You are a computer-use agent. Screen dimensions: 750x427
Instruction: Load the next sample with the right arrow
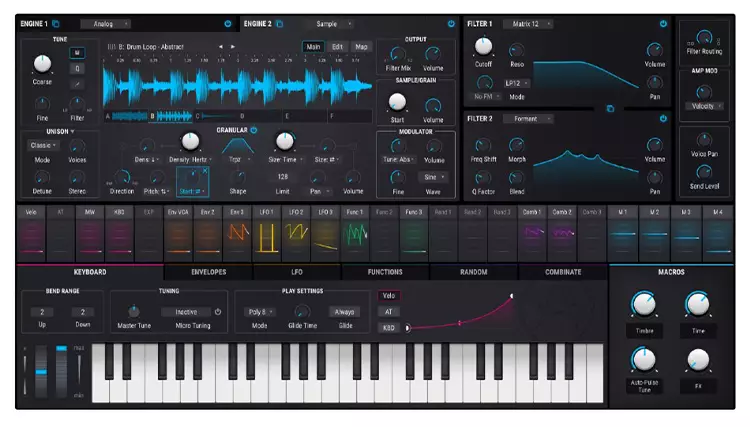(233, 47)
